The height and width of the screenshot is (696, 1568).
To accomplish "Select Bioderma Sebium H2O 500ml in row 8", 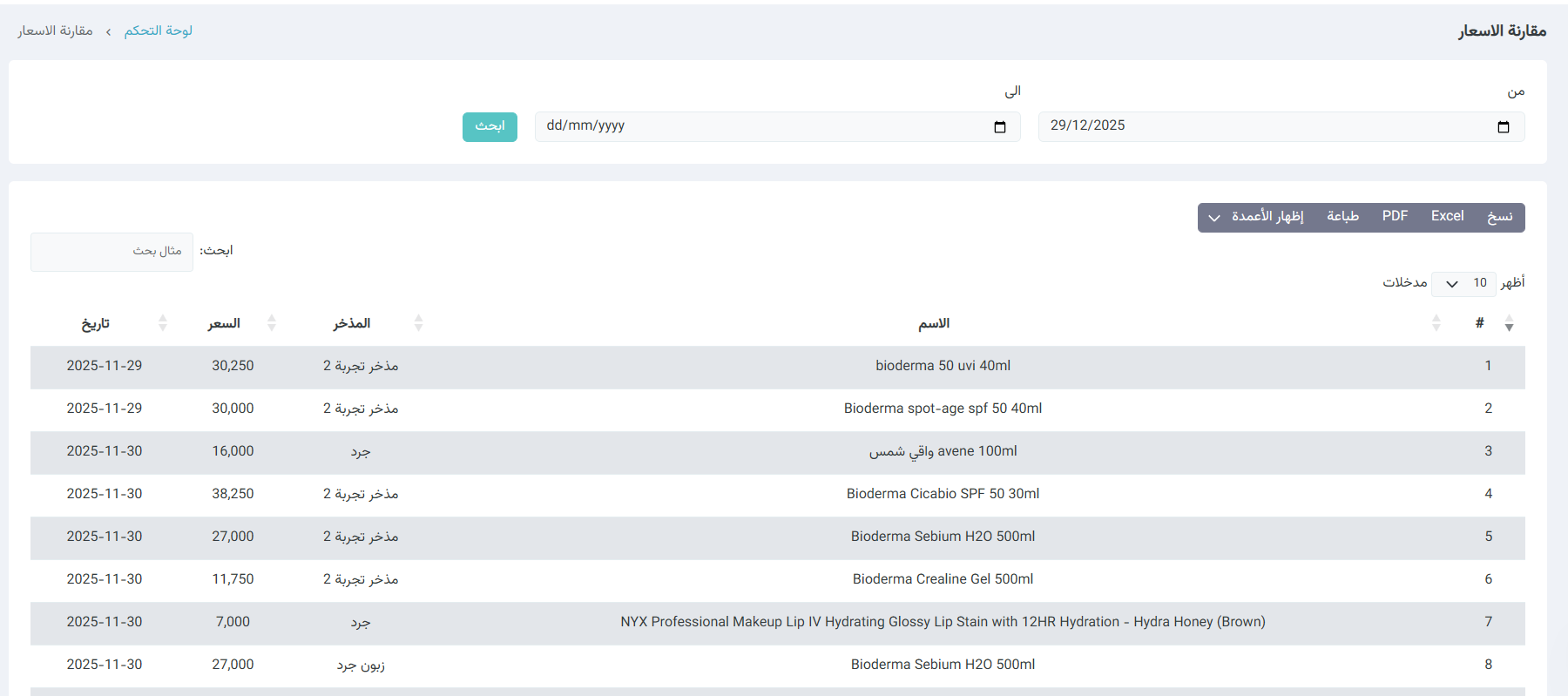I will coord(943,665).
